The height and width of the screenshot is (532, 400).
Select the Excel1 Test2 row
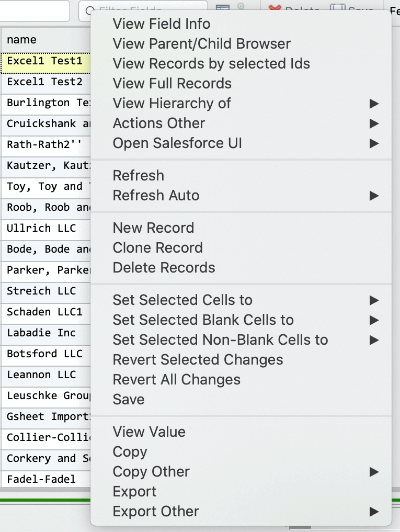[46, 84]
